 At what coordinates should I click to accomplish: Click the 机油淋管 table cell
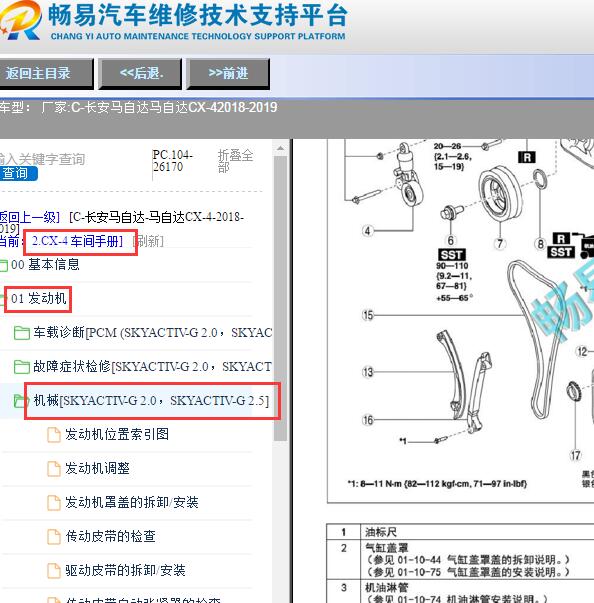pyautogui.click(x=477, y=591)
